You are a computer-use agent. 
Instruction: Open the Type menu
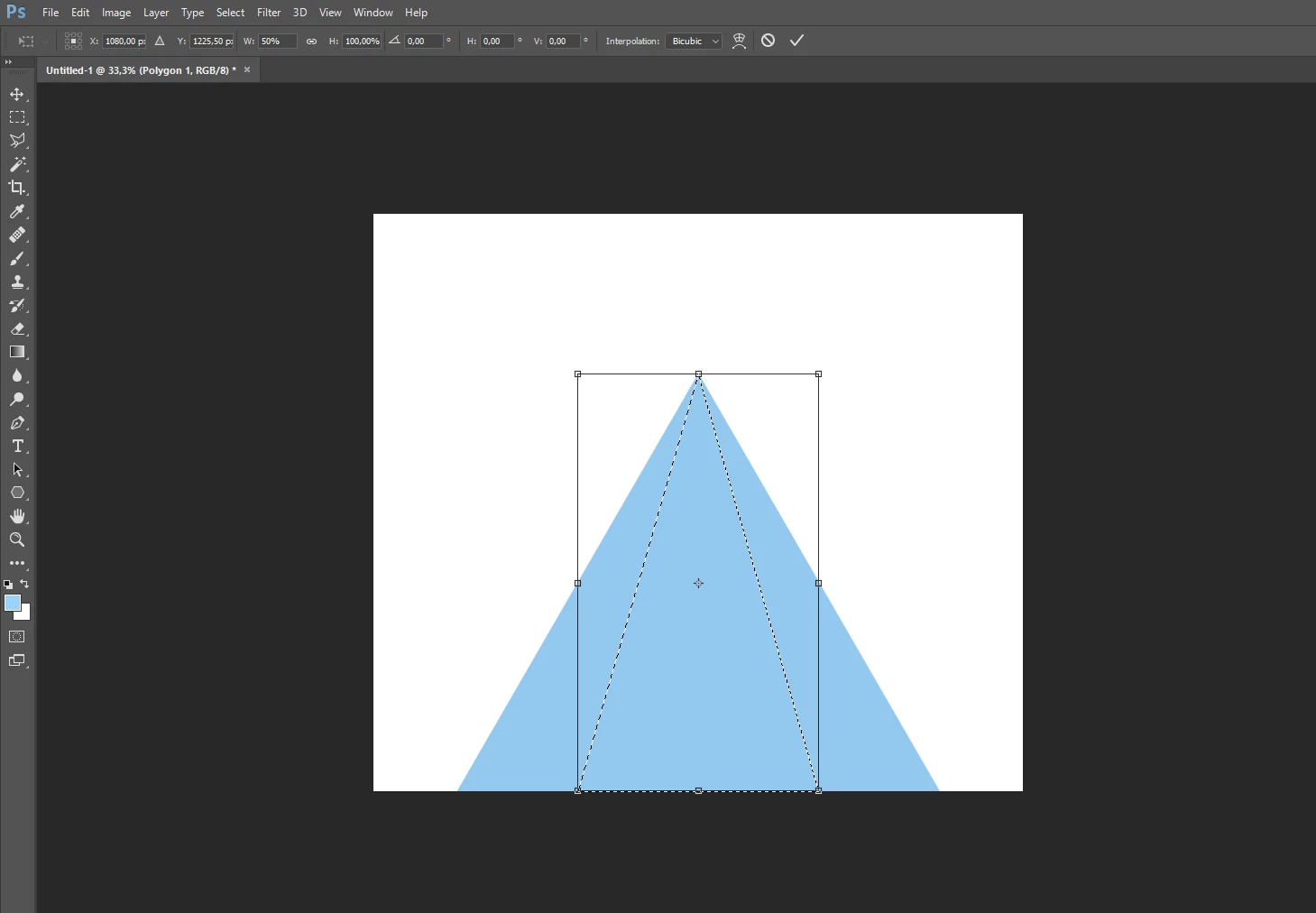pos(192,13)
